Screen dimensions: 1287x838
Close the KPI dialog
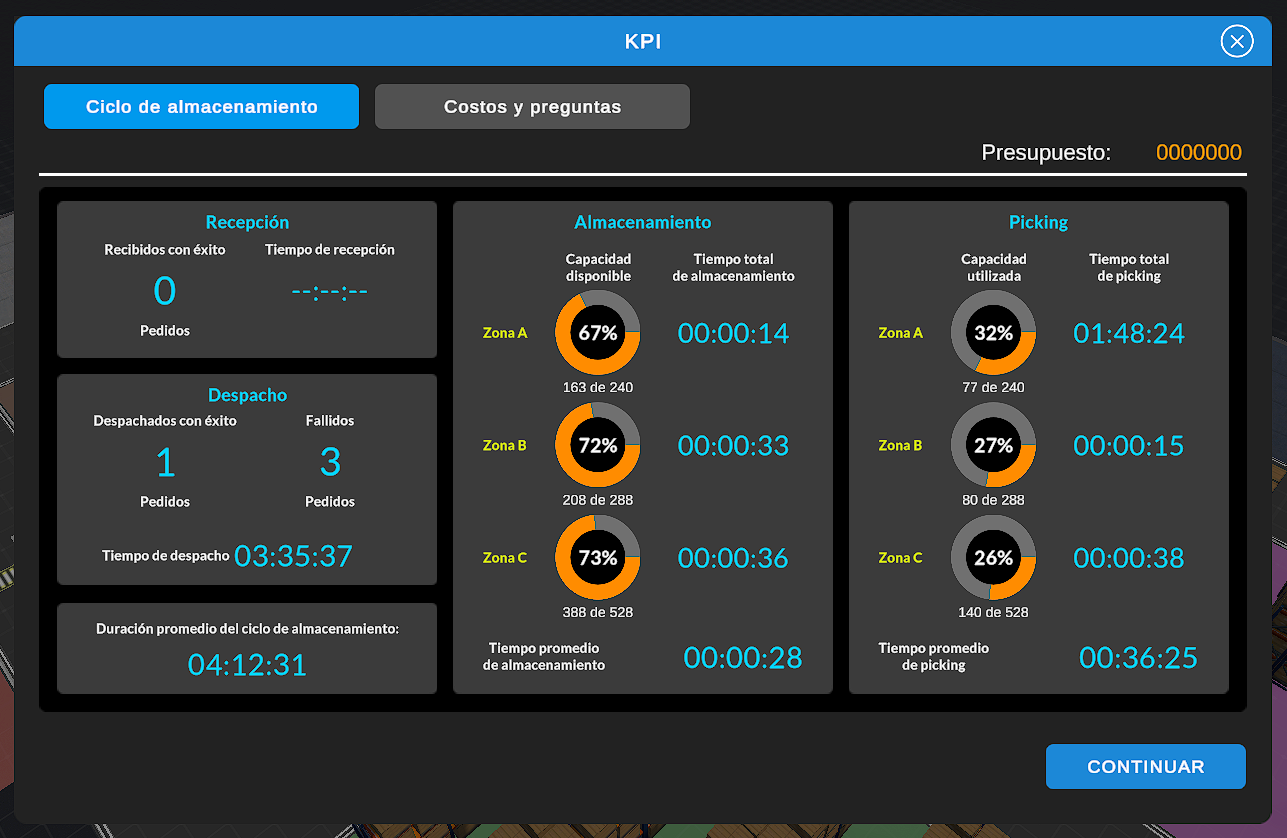[x=1237, y=41]
